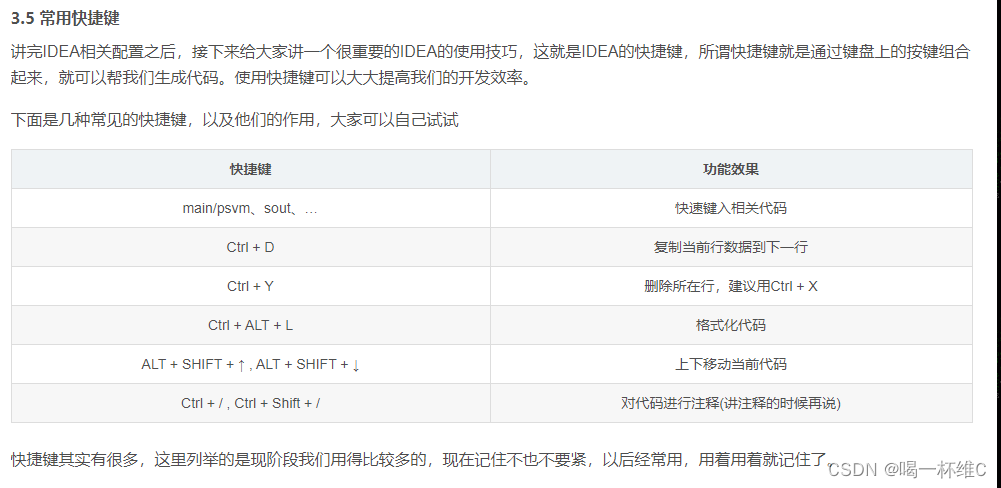
Task: Click the cell "快速键入相关代码"
Action: point(731,208)
